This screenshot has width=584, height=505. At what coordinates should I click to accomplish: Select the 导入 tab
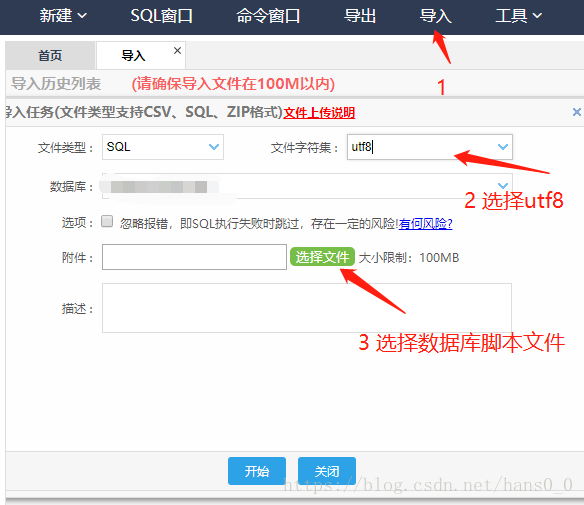(133, 55)
